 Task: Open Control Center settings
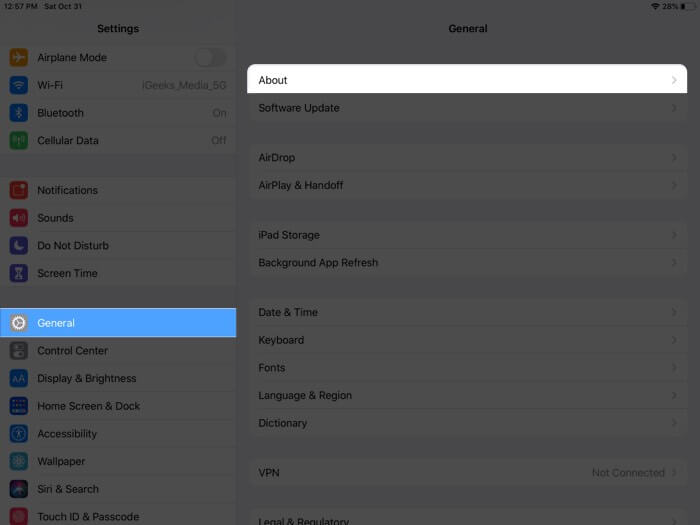tap(118, 350)
